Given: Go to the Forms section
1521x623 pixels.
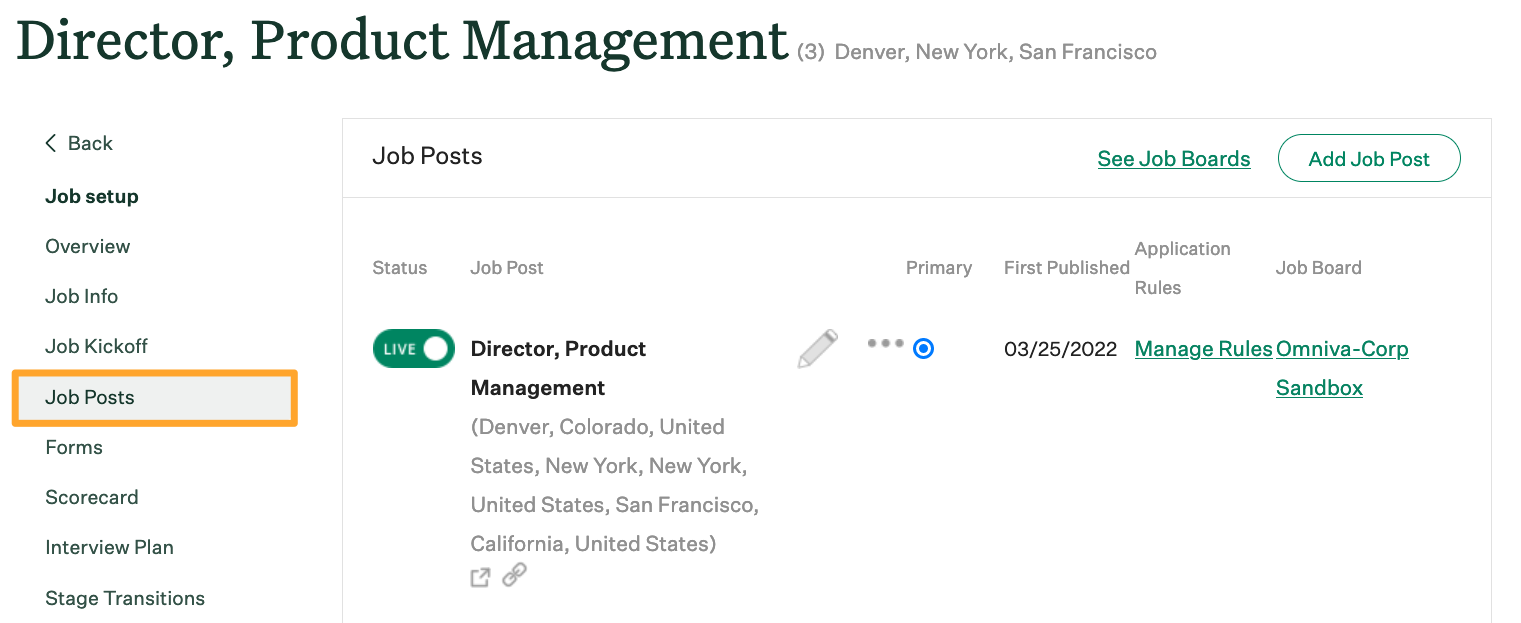Looking at the screenshot, I should coord(74,447).
